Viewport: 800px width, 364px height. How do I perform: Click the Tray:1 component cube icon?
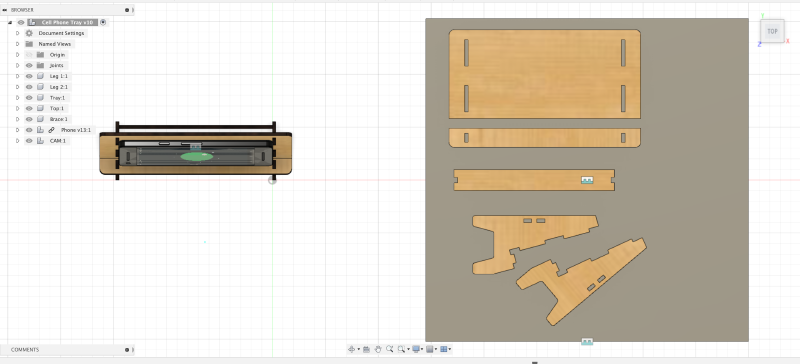click(x=40, y=98)
